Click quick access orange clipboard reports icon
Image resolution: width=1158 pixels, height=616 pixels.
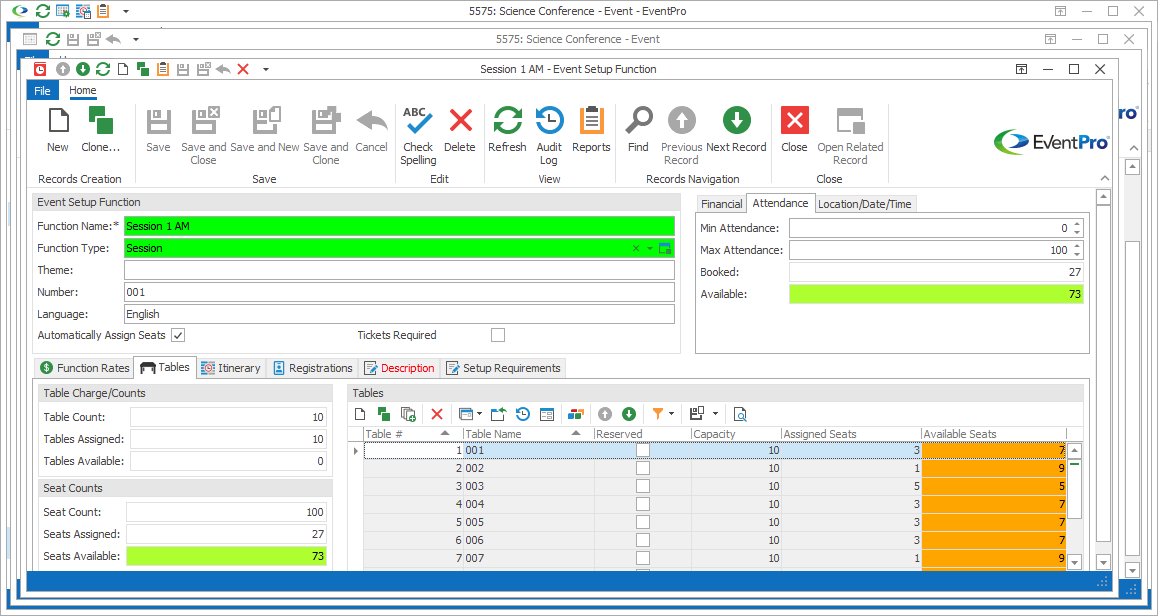pos(163,69)
